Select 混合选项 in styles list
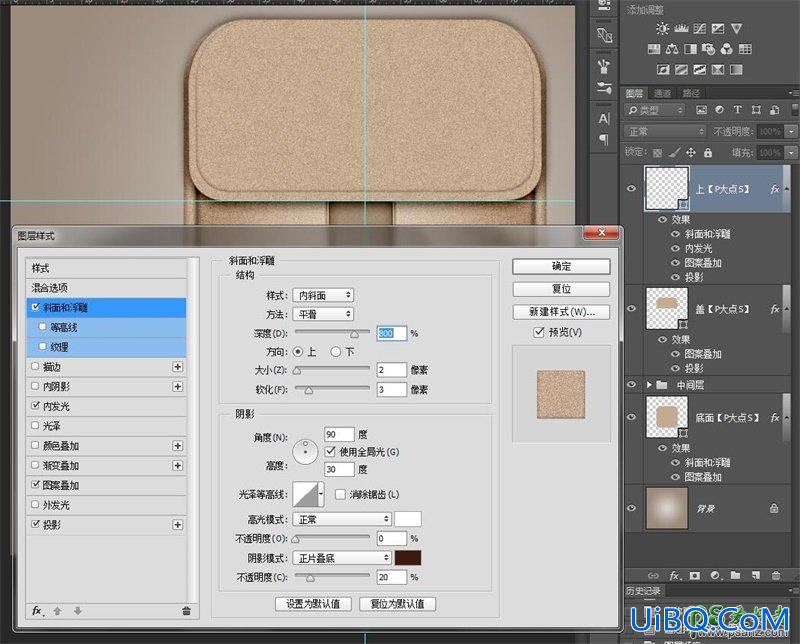The image size is (800, 644). (x=106, y=287)
